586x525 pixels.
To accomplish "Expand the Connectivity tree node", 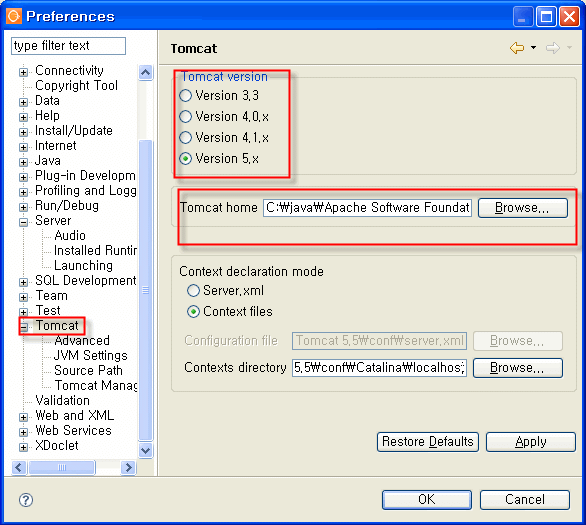I will tap(23, 72).
